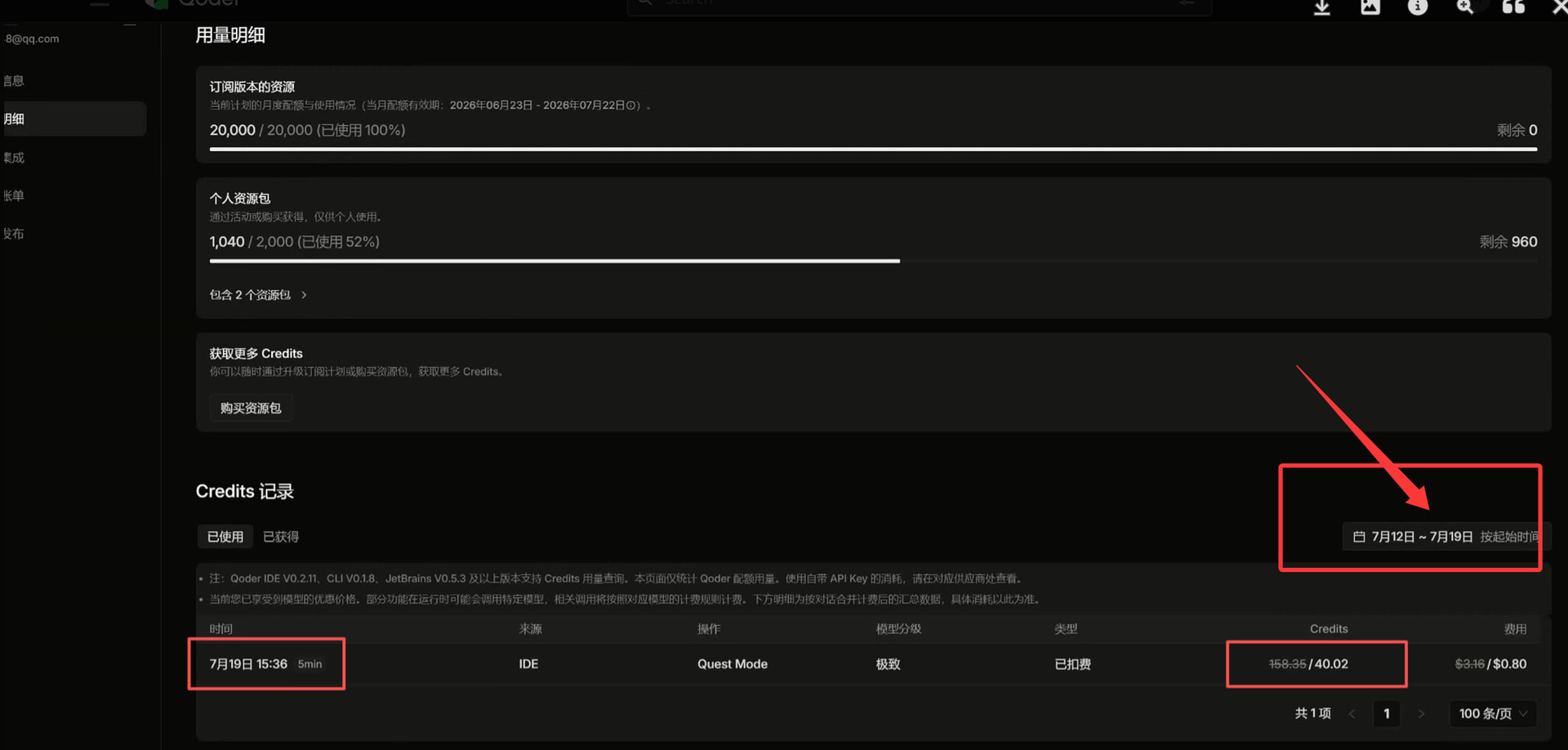1568x750 pixels.
Task: Click the 极致 model tier cell
Action: coord(888,664)
